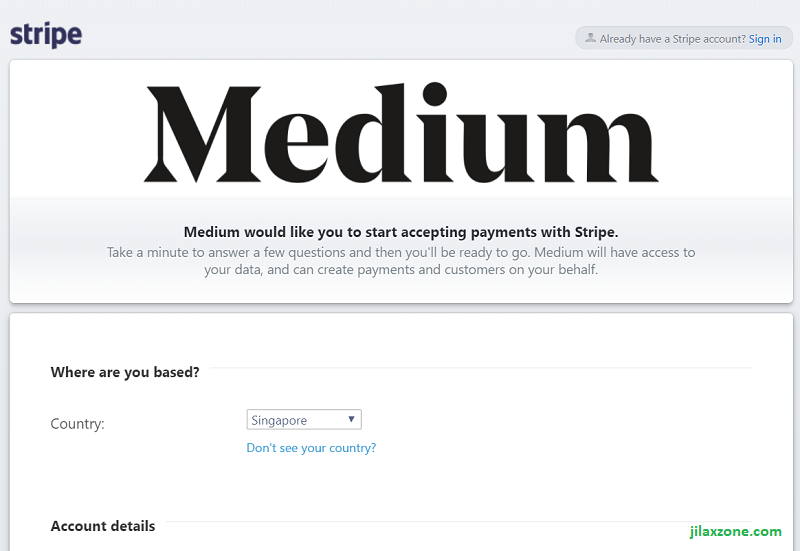Click the user silhouette icon beside sign-in text
The image size is (800, 551).
point(590,38)
